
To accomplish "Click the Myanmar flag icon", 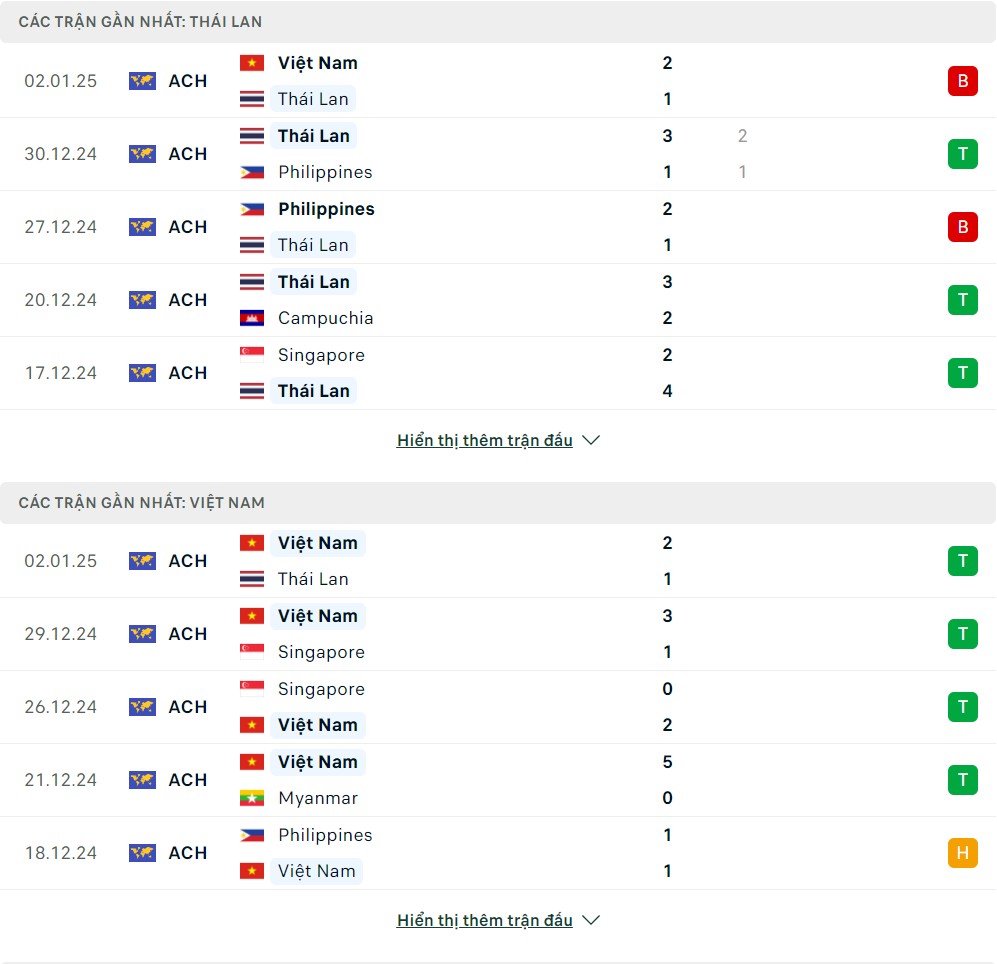I will 252,798.
